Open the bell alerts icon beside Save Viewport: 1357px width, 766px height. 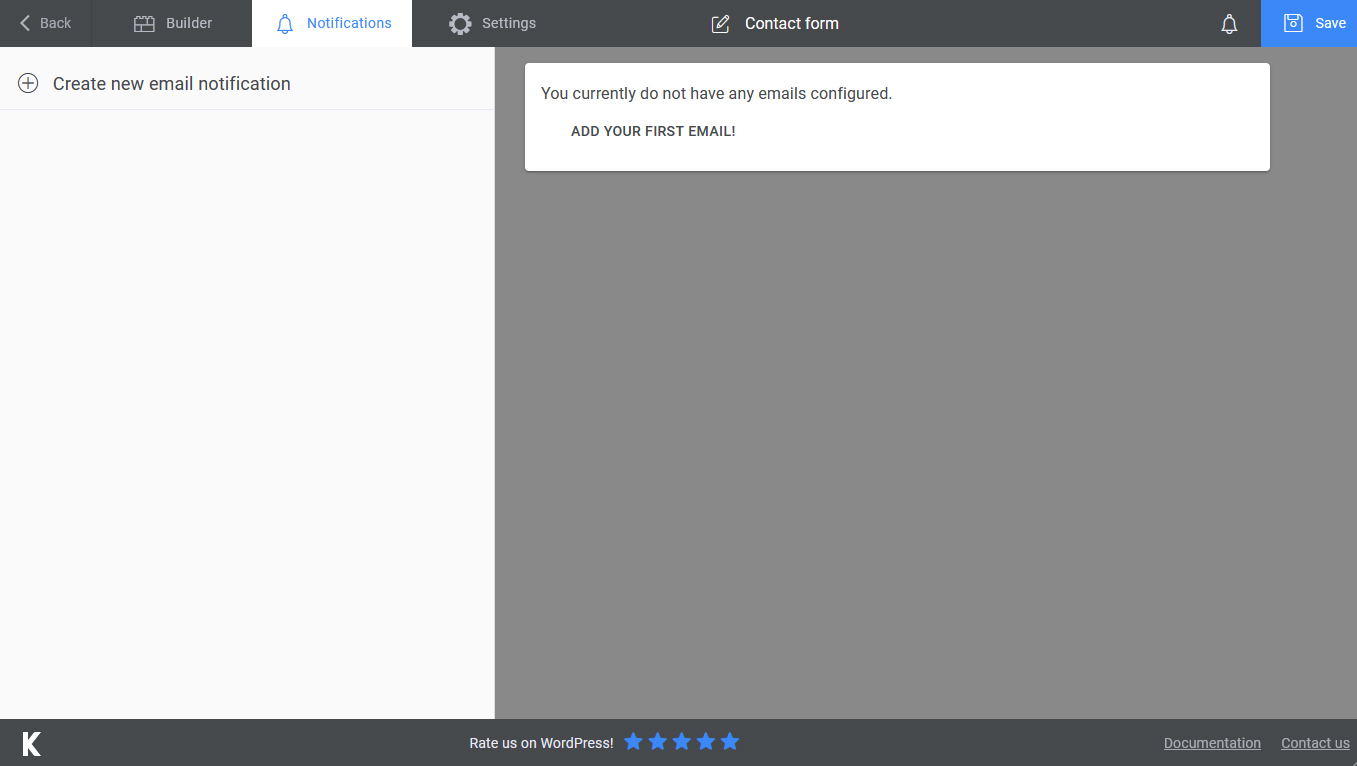point(1230,24)
